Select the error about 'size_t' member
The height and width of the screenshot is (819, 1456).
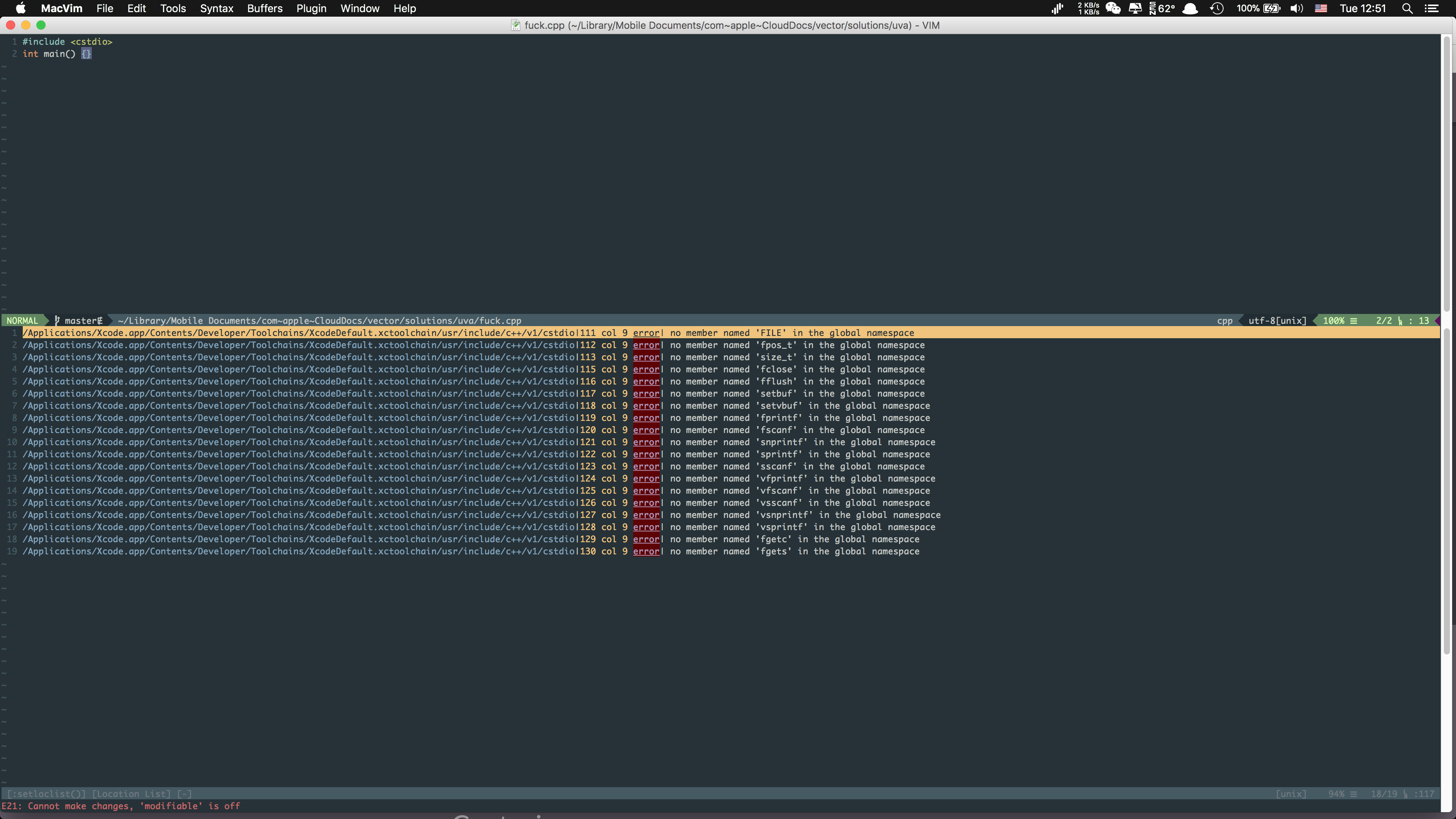tap(474, 357)
